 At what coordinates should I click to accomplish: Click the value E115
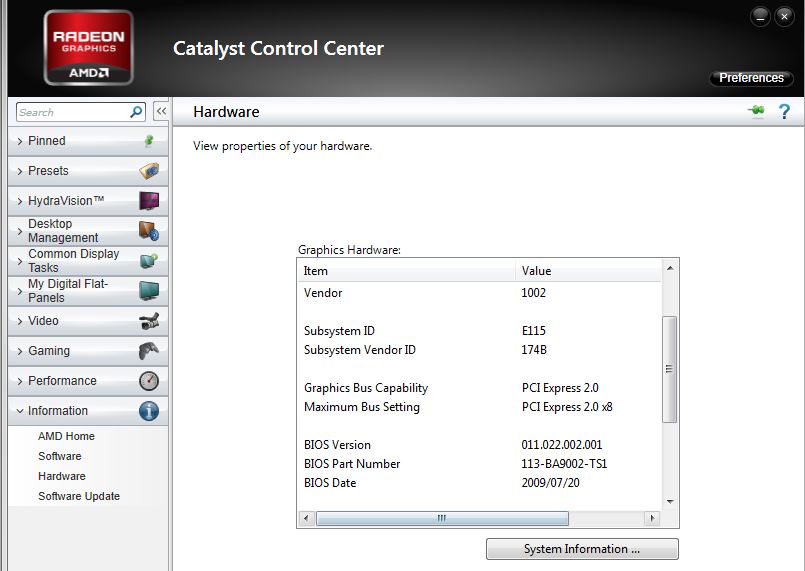533,331
